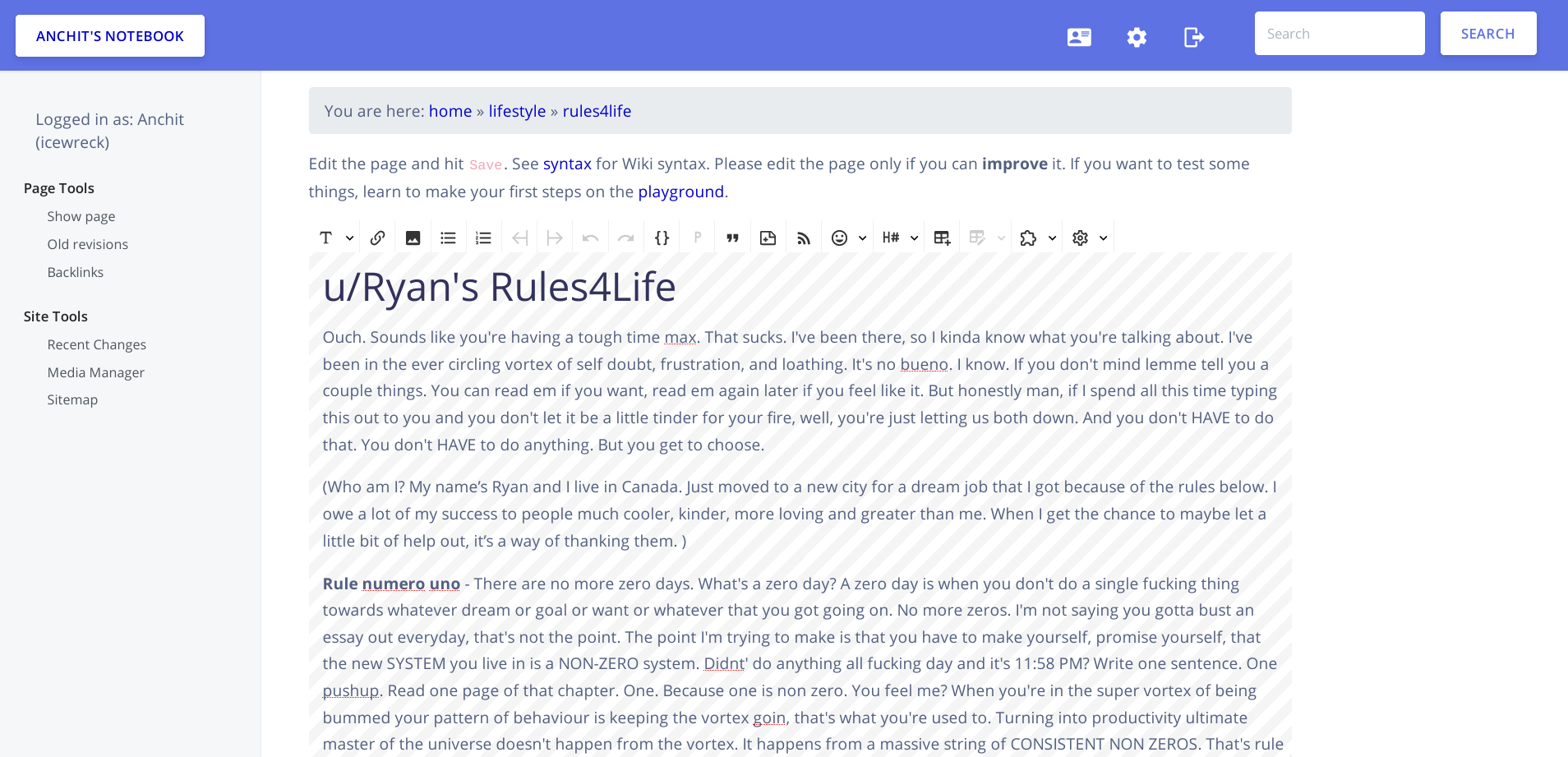This screenshot has width=1568, height=757.
Task: Redo the last edit
Action: click(626, 238)
